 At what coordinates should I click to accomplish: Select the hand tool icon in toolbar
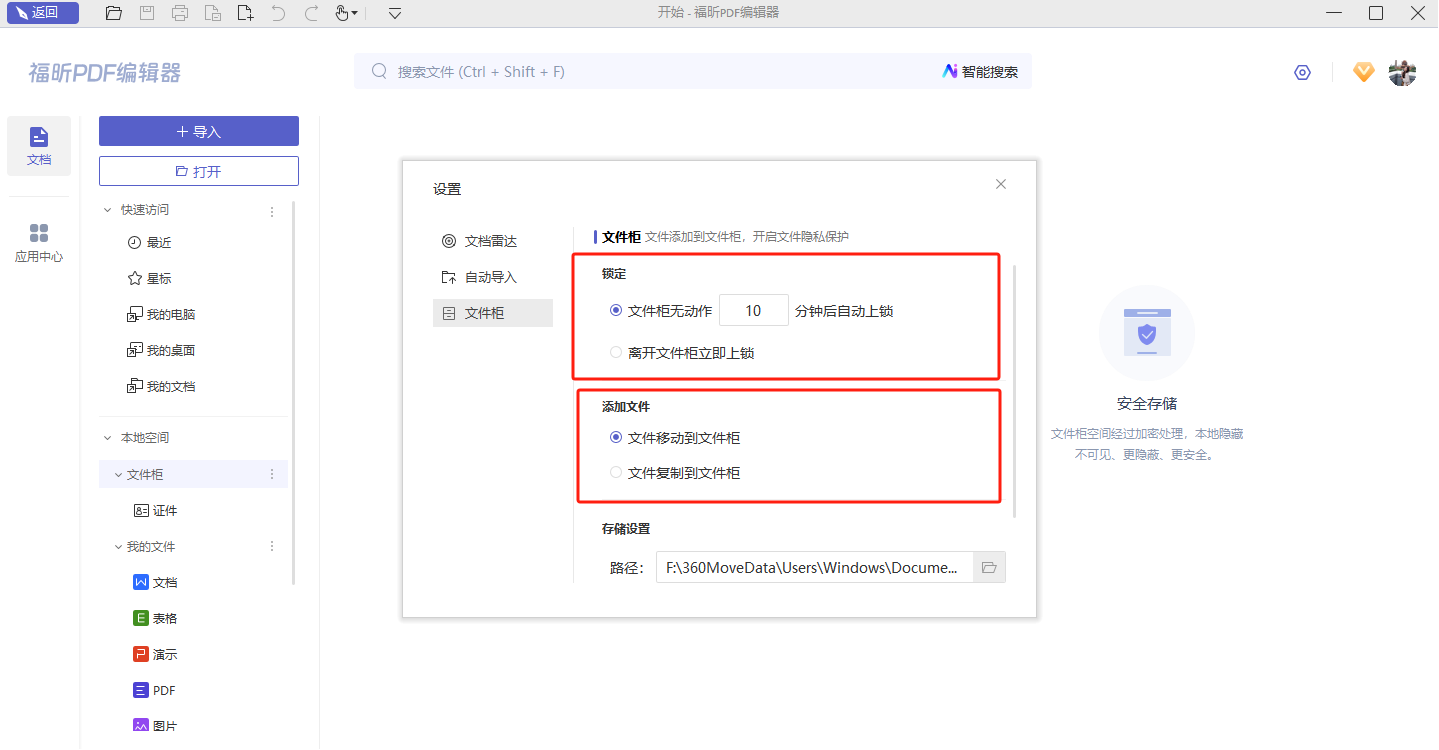(x=342, y=13)
